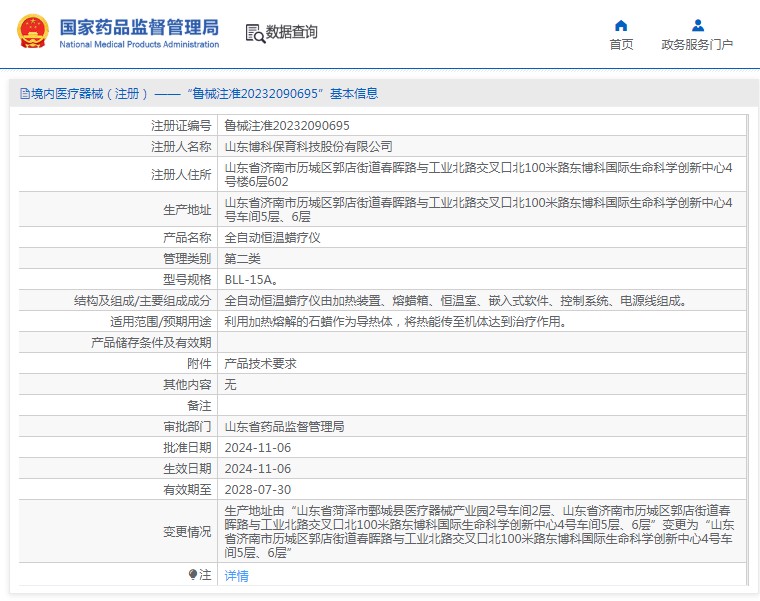Go to 首页 text label
Screen dimensions: 760x601
pos(621,45)
